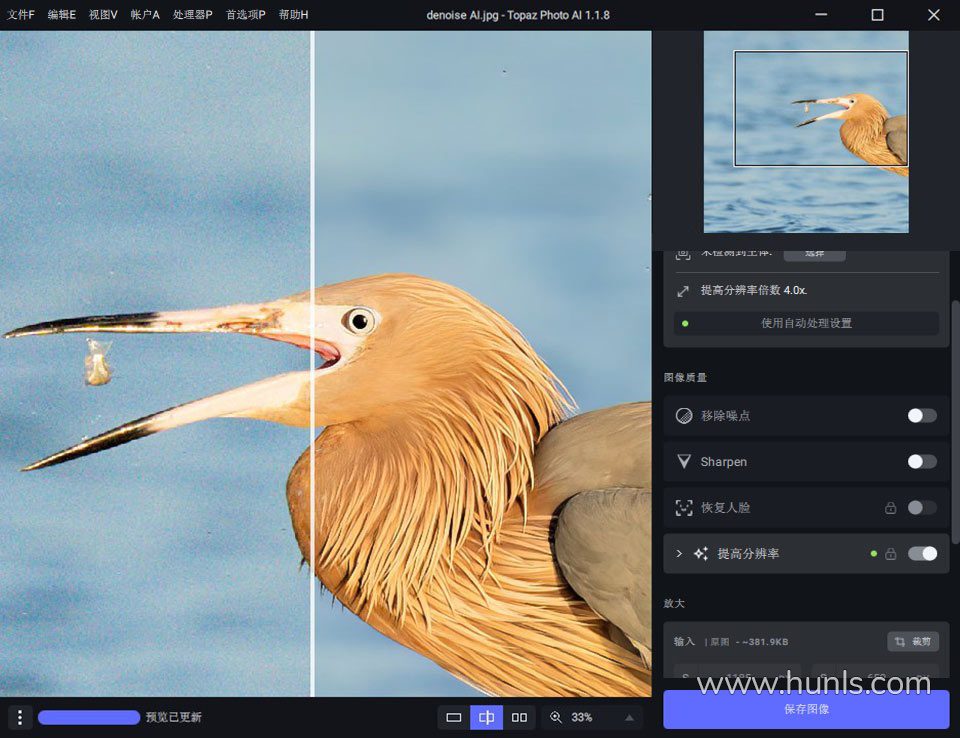Expand the 提高分辨率 section chevron
The height and width of the screenshot is (738, 960).
click(678, 554)
